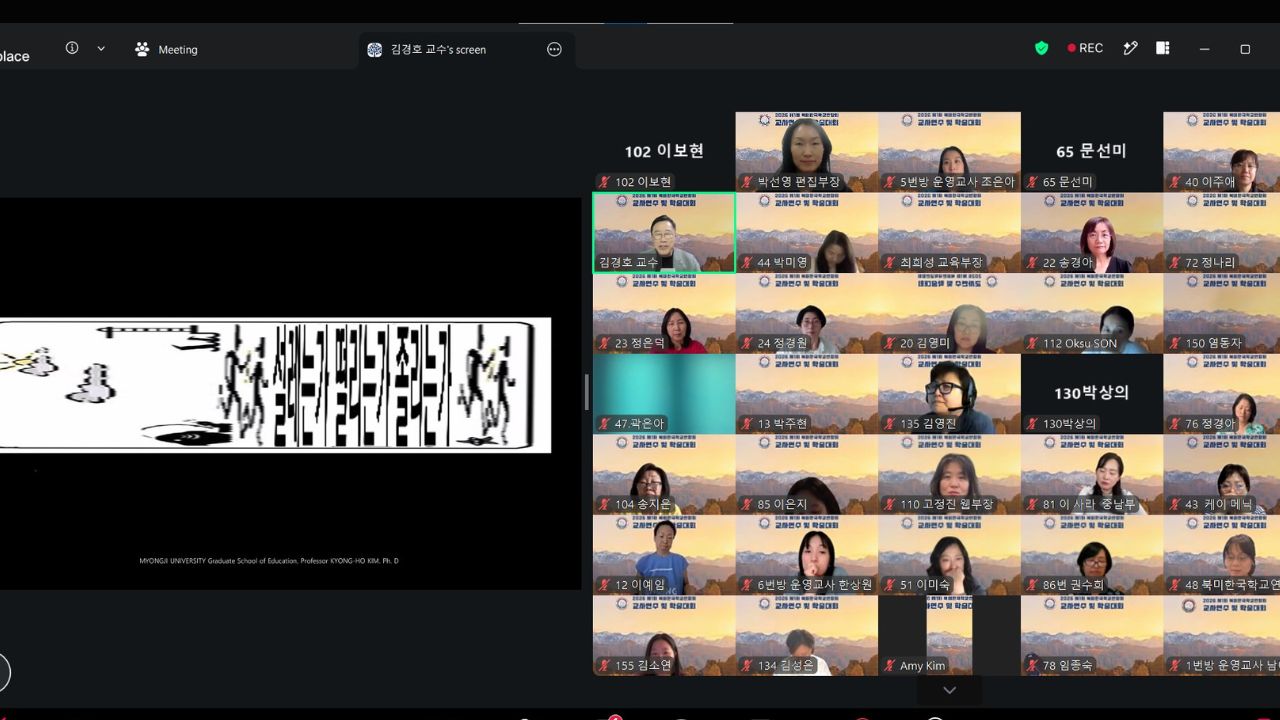Click the muted mic icon for 134 김성은
Screen dimensions: 1280x720
(x=747, y=666)
